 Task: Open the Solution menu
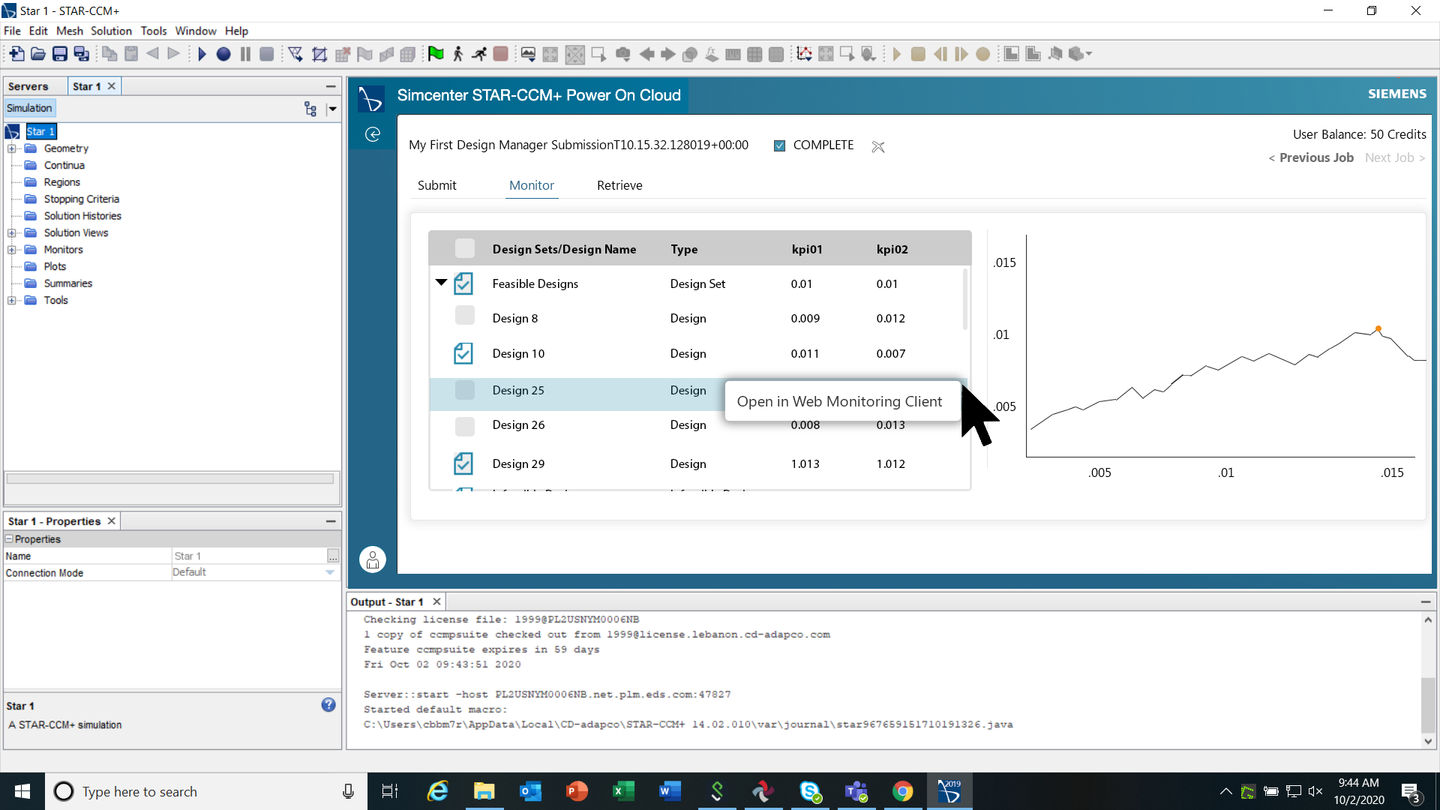(111, 31)
